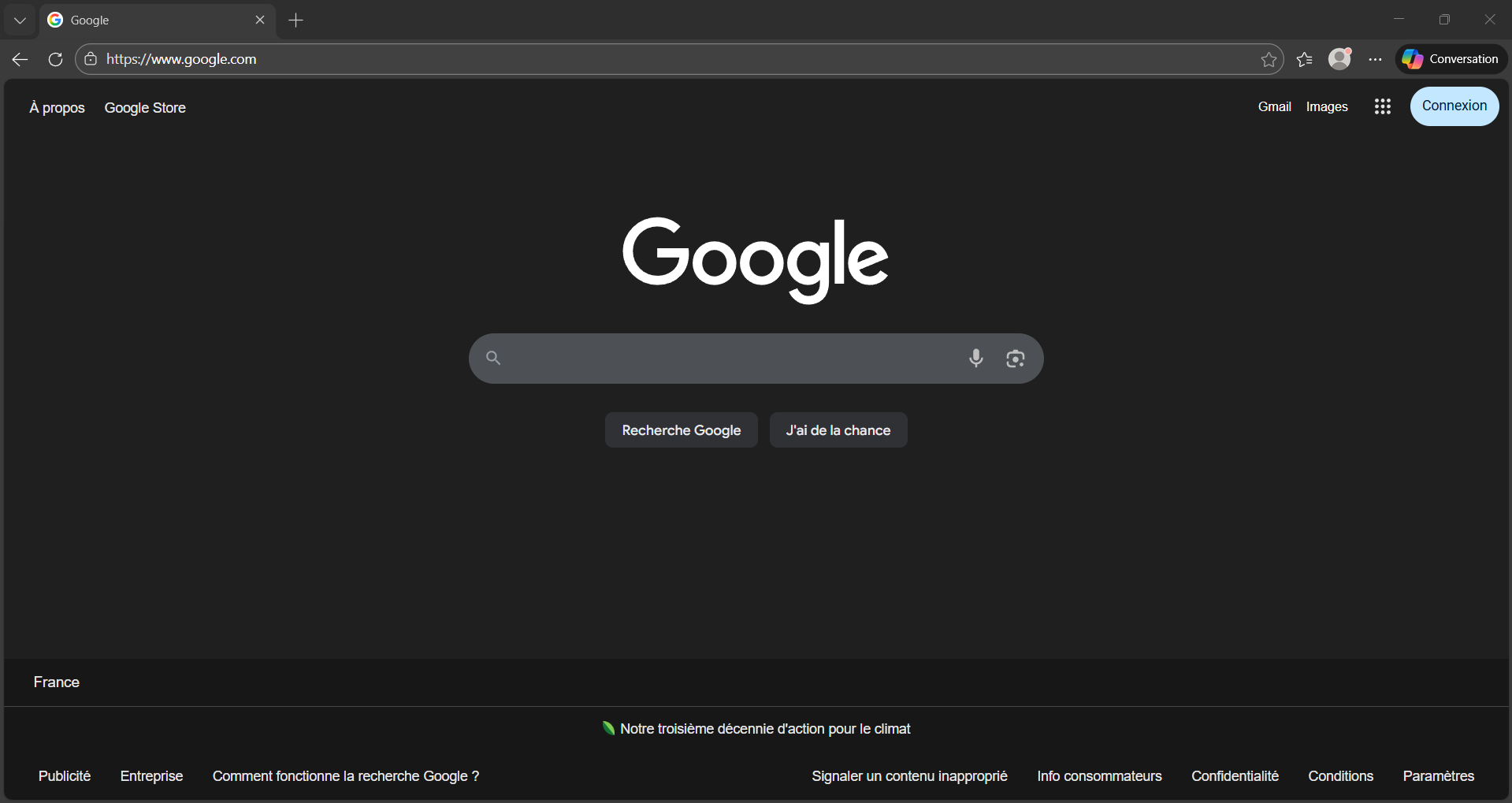Click the browser profile avatar
This screenshot has width=1512, height=803.
(x=1340, y=58)
